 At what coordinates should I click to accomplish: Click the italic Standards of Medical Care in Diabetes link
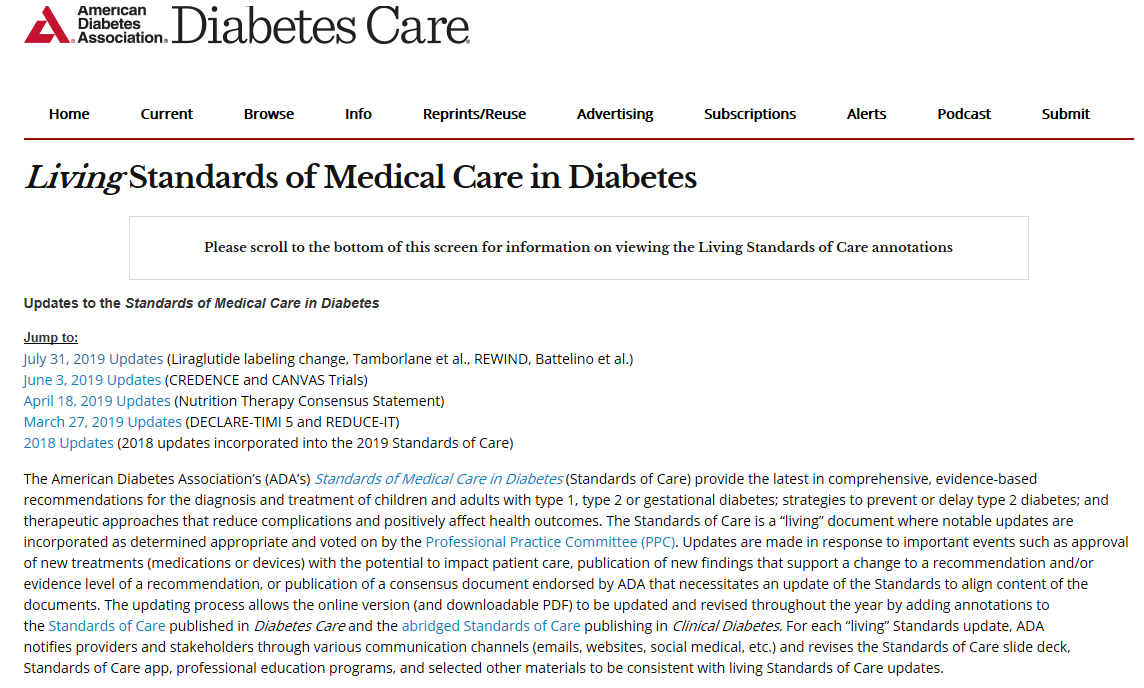point(438,479)
